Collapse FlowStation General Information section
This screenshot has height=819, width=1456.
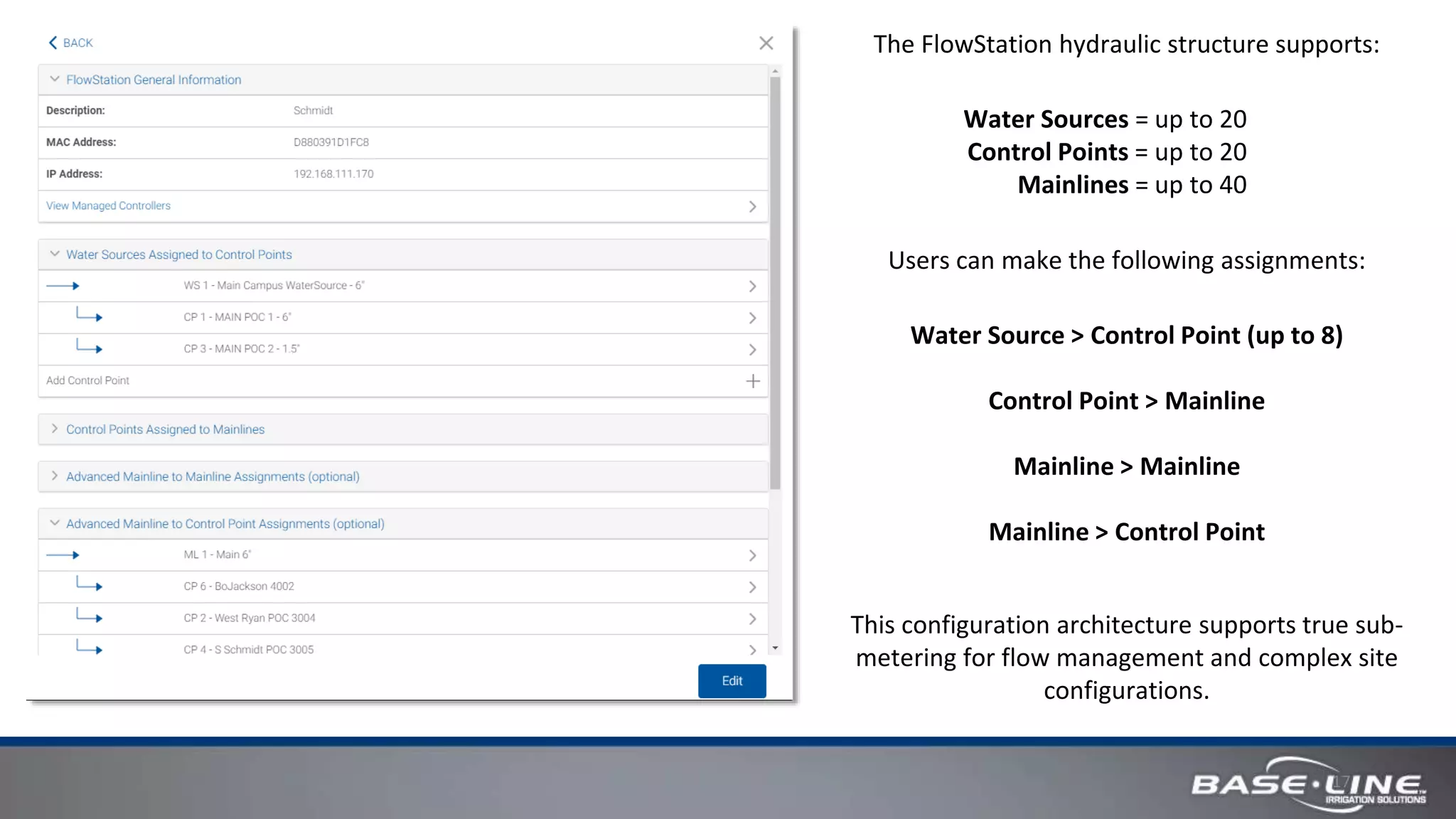point(55,80)
